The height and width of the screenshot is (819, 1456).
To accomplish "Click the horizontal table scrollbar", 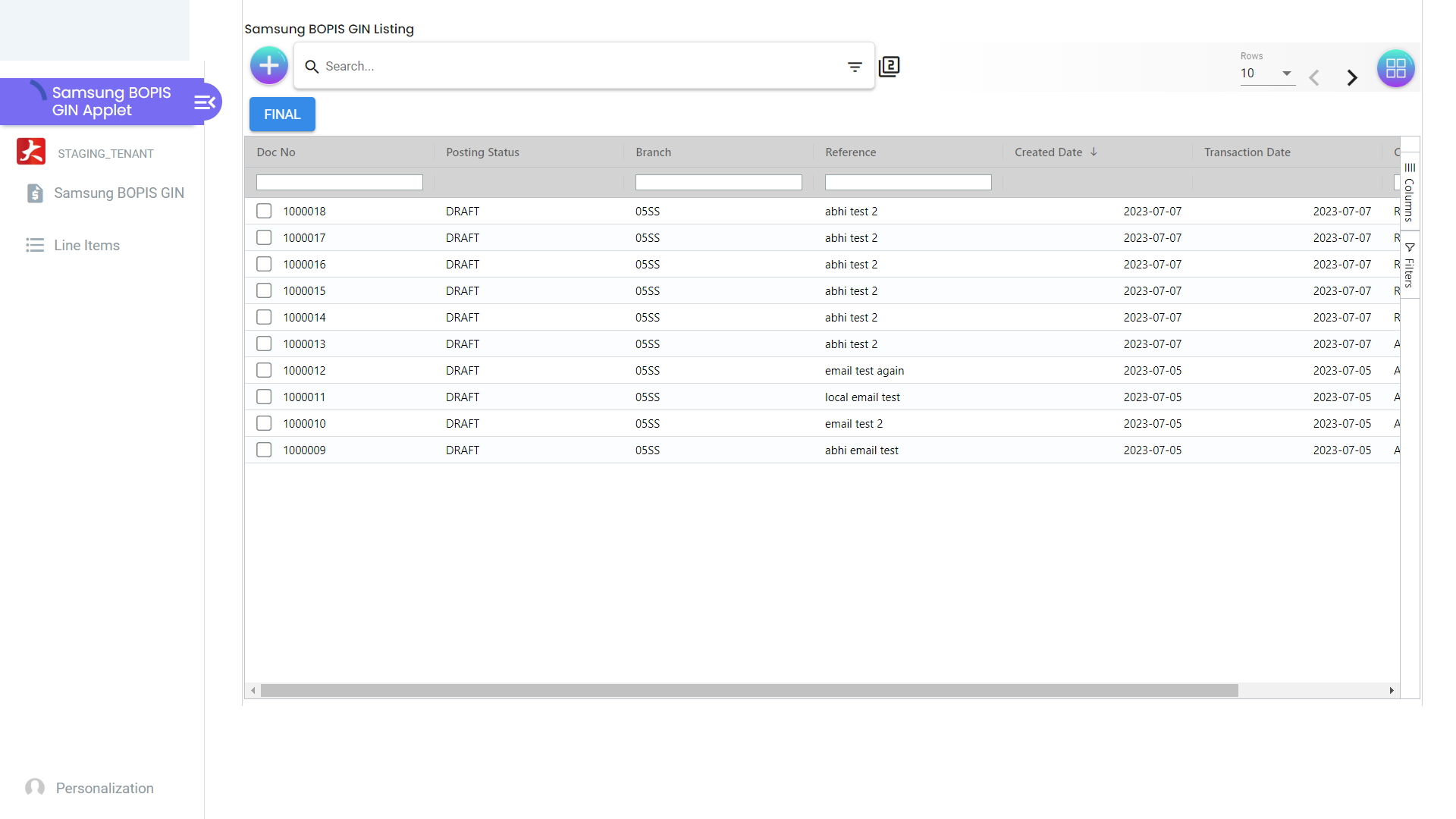I will click(748, 691).
